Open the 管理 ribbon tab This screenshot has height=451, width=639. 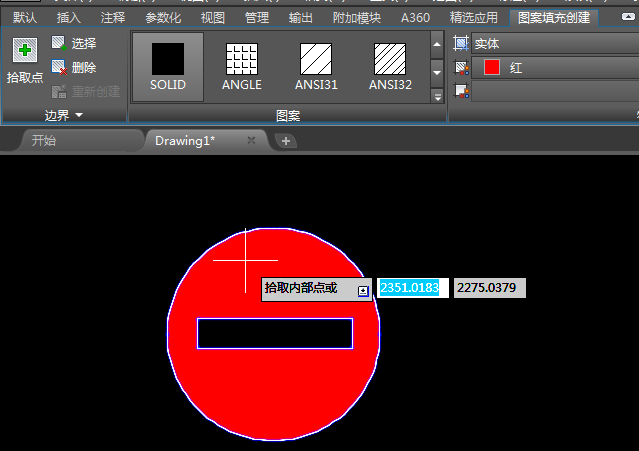point(256,18)
